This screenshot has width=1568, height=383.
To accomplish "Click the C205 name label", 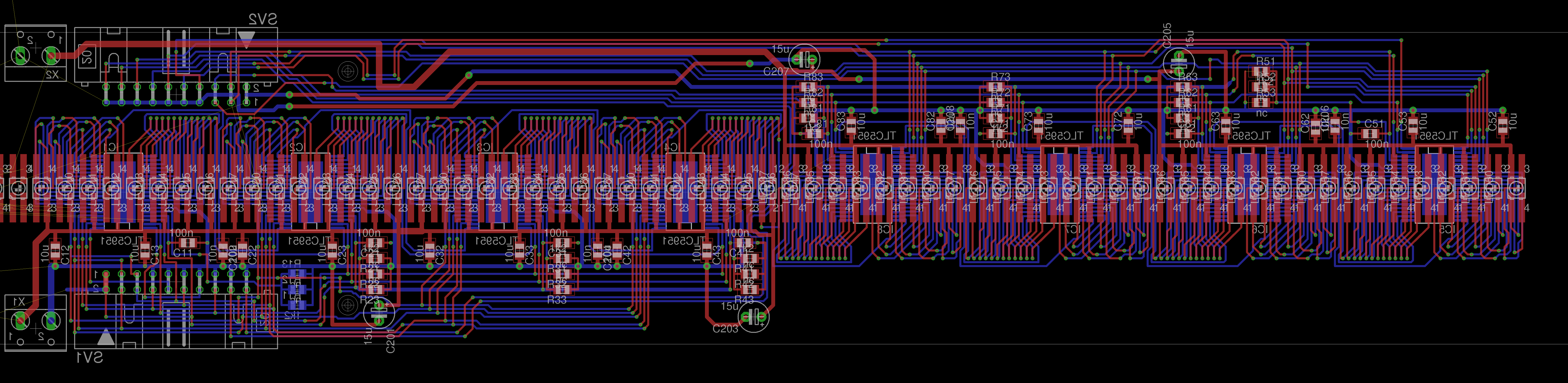I will tap(1167, 35).
